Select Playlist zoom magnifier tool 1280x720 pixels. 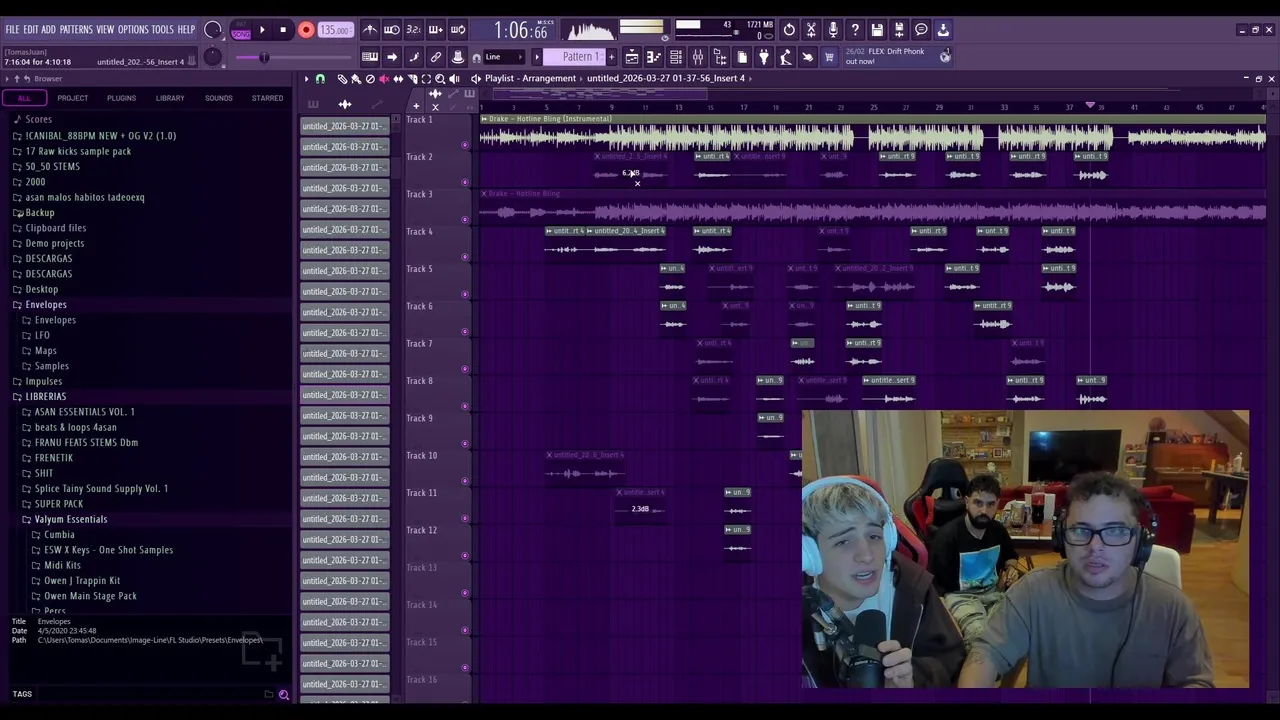[x=440, y=78]
